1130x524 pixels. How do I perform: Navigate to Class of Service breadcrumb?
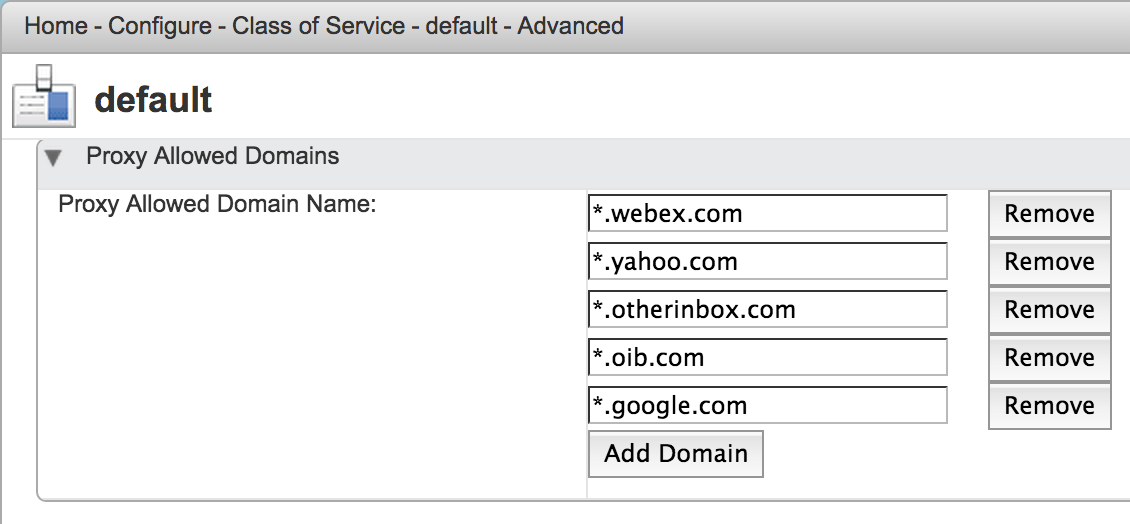click(319, 26)
